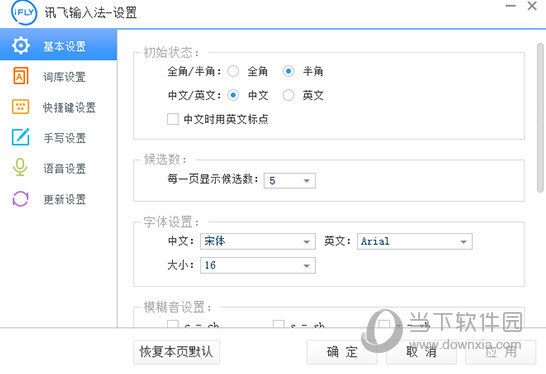Viewport: 546px width, 374px height.
Task: Open 词库设置 tab
Action: pos(58,76)
